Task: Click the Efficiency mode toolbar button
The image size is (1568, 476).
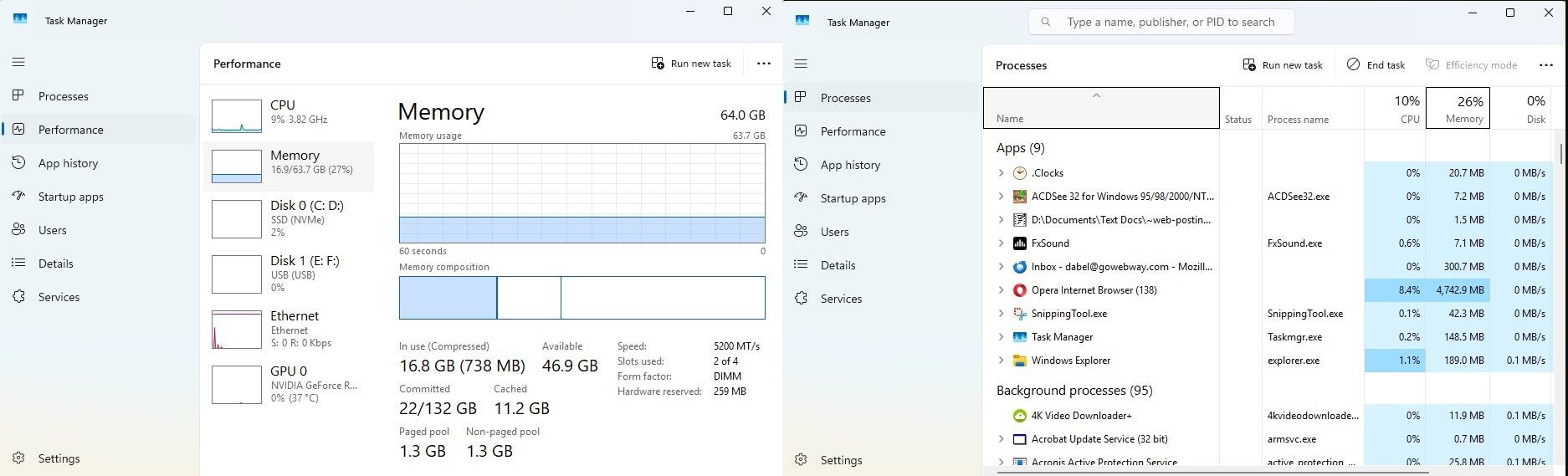Action: click(x=1471, y=65)
